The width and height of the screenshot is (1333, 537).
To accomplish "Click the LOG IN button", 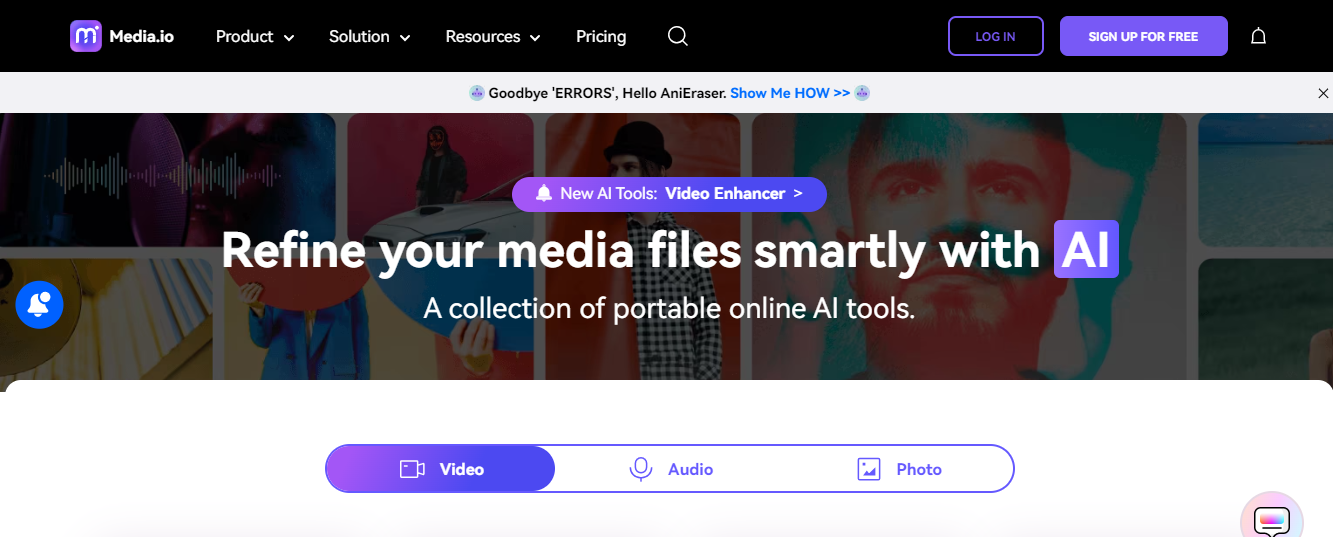I will click(x=995, y=36).
